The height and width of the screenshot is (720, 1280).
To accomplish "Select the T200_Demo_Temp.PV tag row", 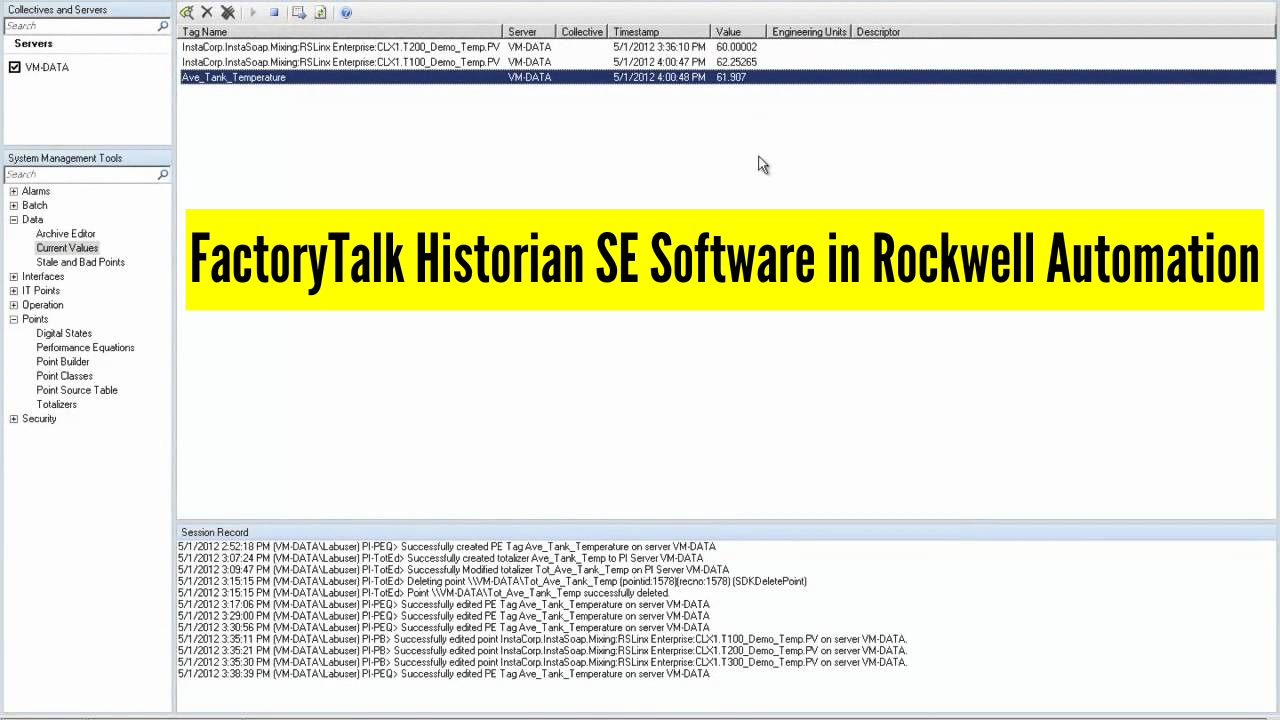I will 727,47.
